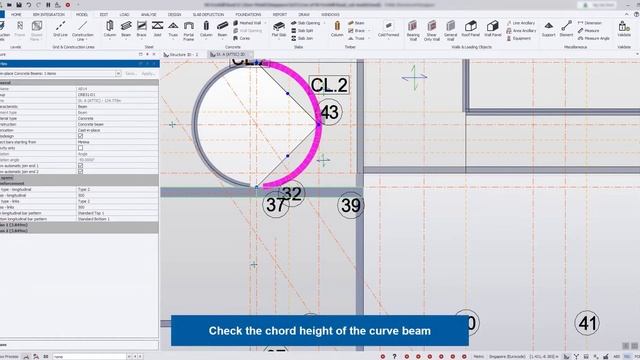Click the Timber Beam button
Image resolution: width=640 pixels, height=360 pixels.
(356, 23)
